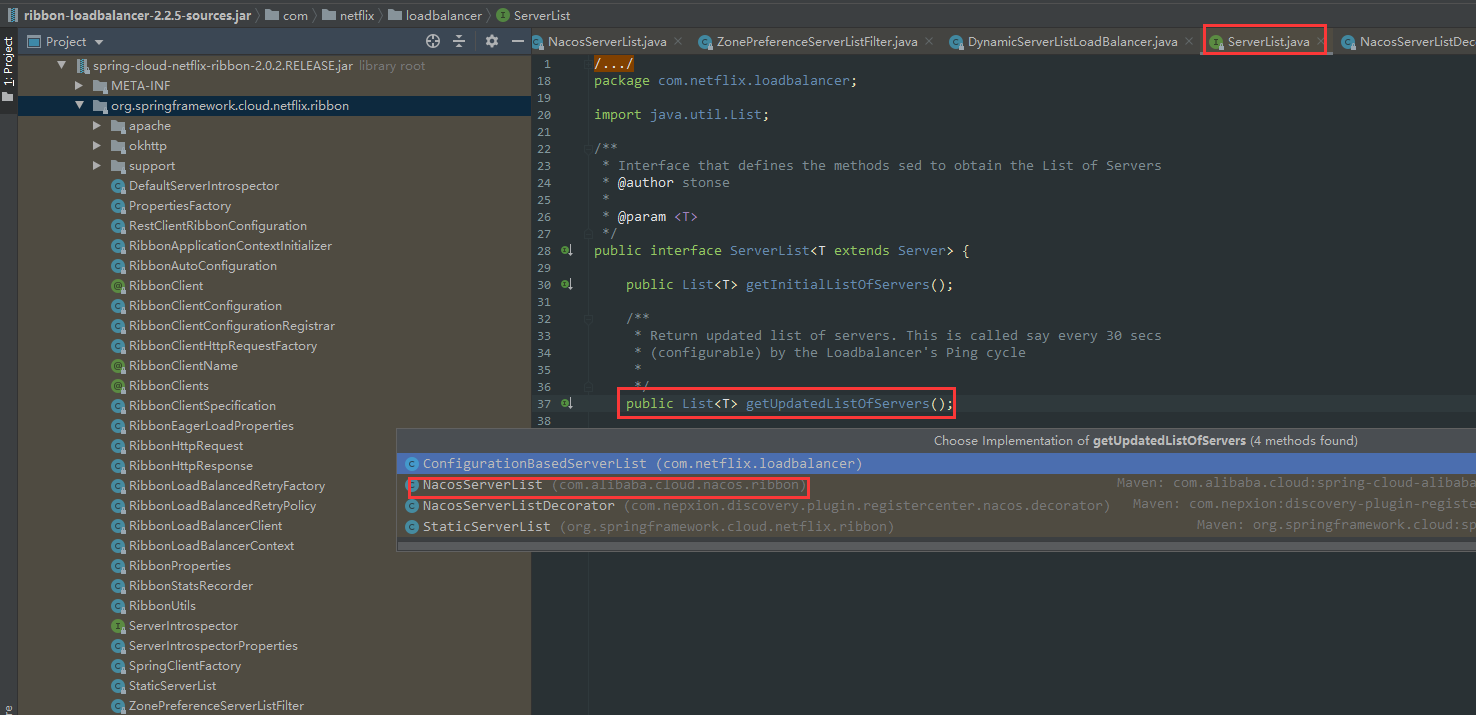Switch to NacosServerList.java tab
Image resolution: width=1476 pixels, height=715 pixels.
coord(607,42)
